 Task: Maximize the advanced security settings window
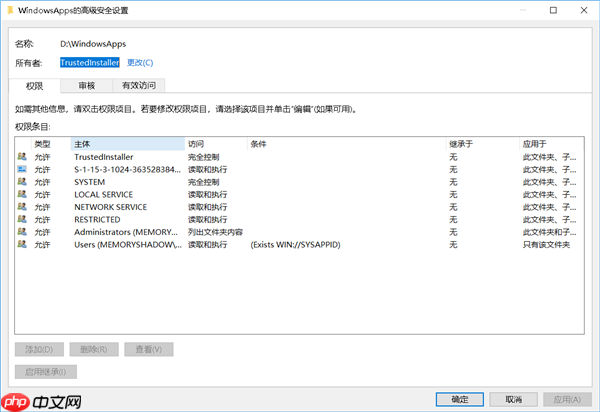[x=553, y=10]
